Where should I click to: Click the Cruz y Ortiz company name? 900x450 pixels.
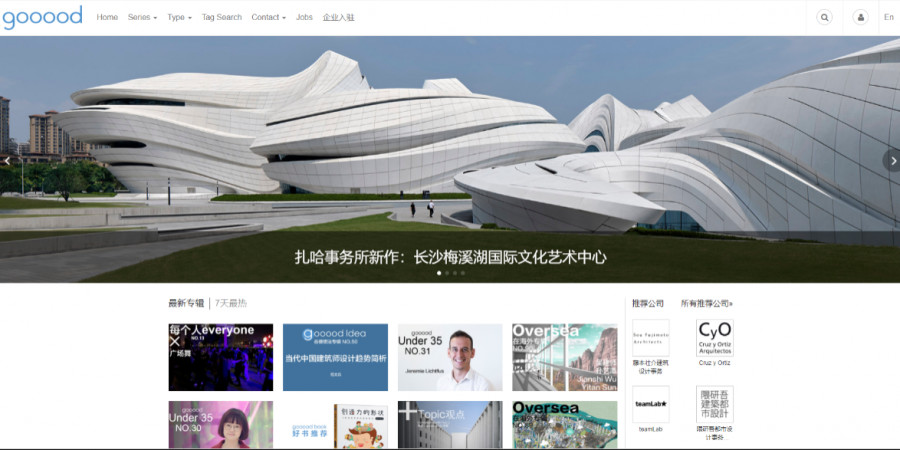pyautogui.click(x=715, y=363)
